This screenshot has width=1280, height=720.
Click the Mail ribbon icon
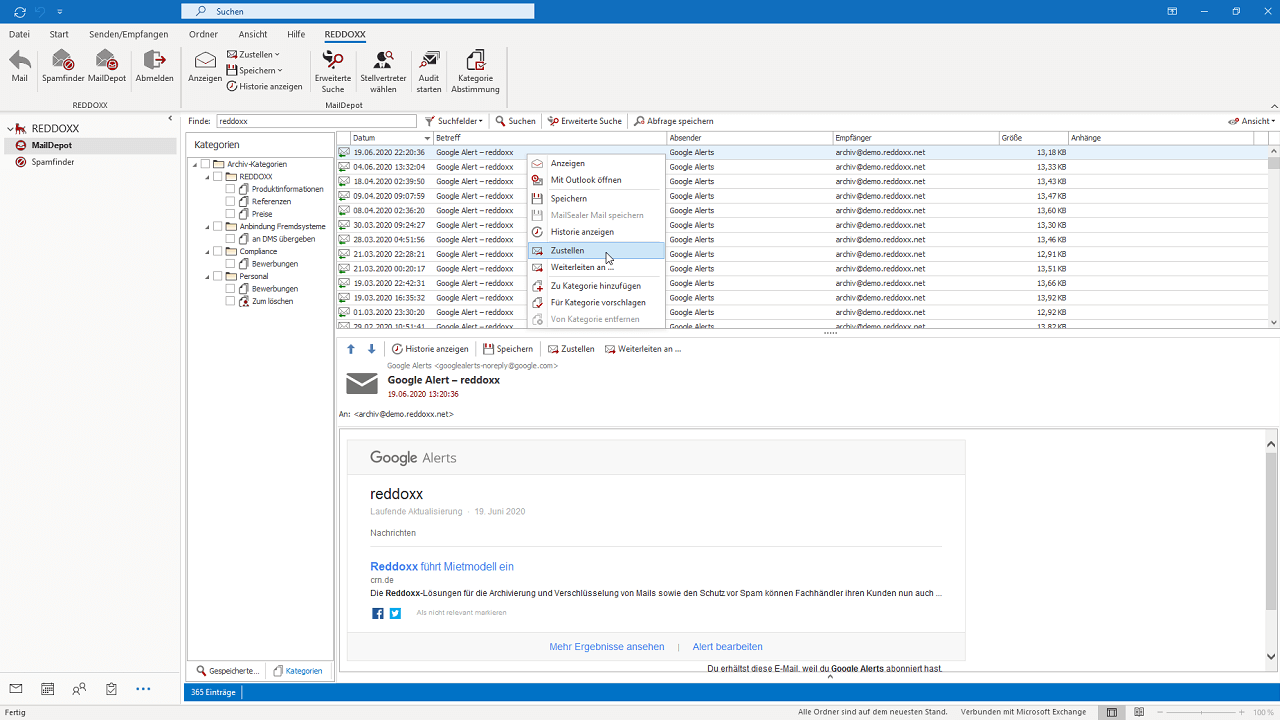(x=20, y=67)
